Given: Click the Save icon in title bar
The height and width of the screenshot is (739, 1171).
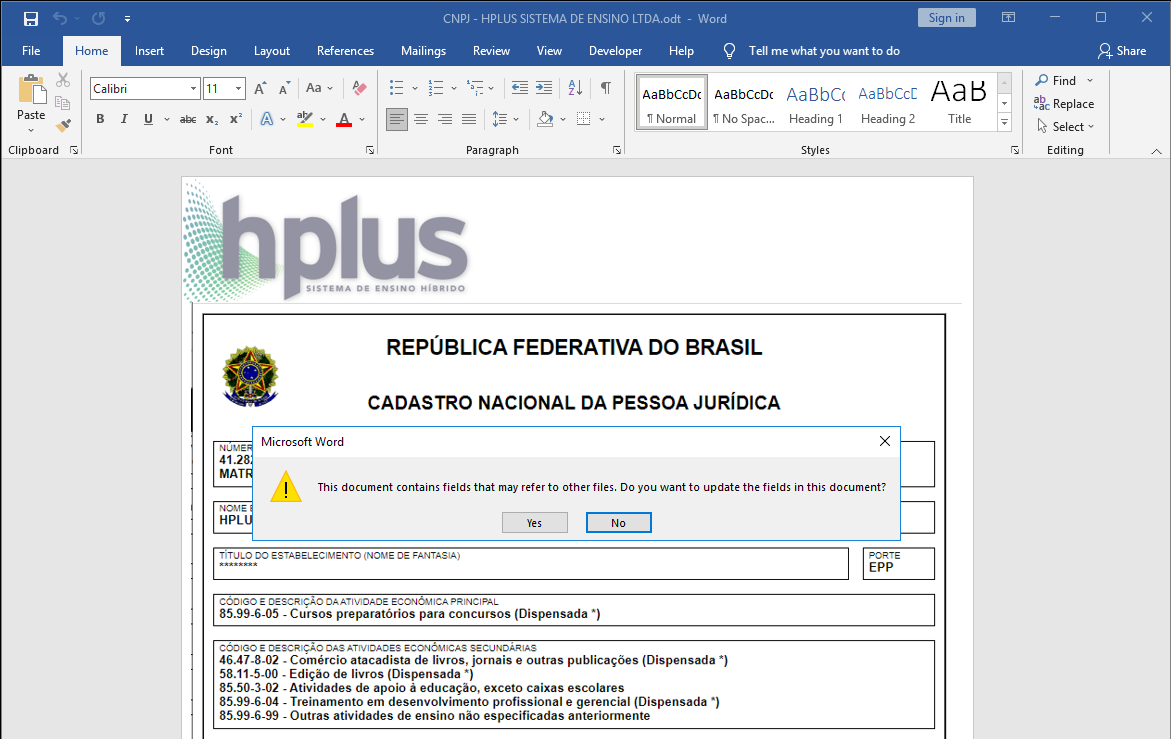Looking at the screenshot, I should [x=31, y=19].
